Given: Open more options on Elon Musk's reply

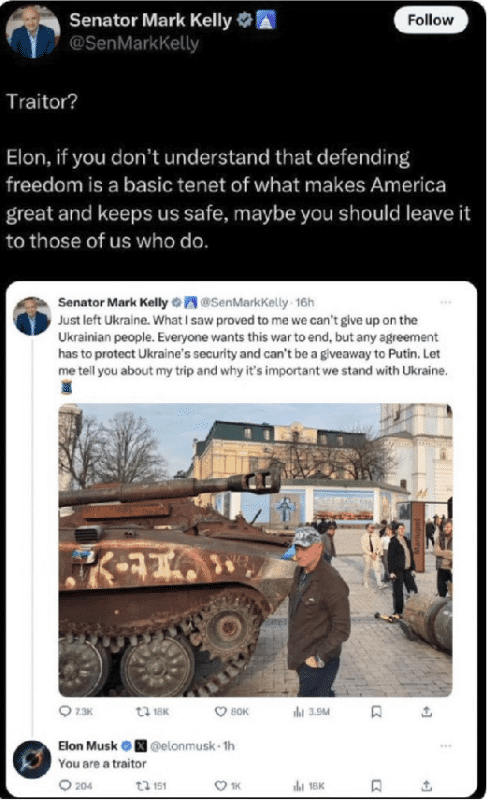Looking at the screenshot, I should (446, 746).
